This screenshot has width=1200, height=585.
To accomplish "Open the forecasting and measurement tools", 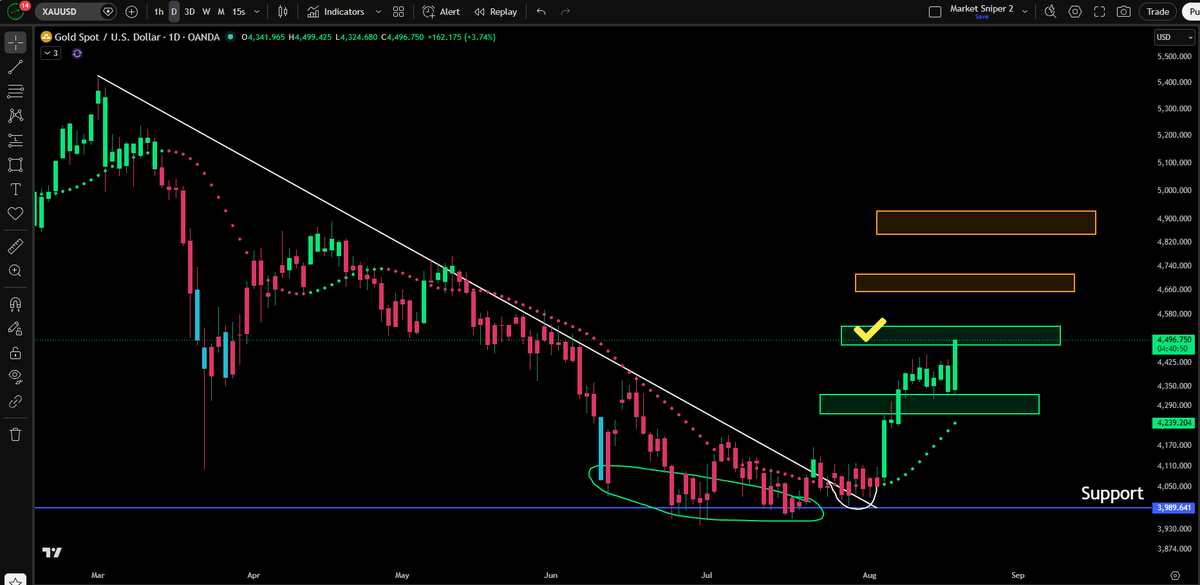I will [x=16, y=140].
